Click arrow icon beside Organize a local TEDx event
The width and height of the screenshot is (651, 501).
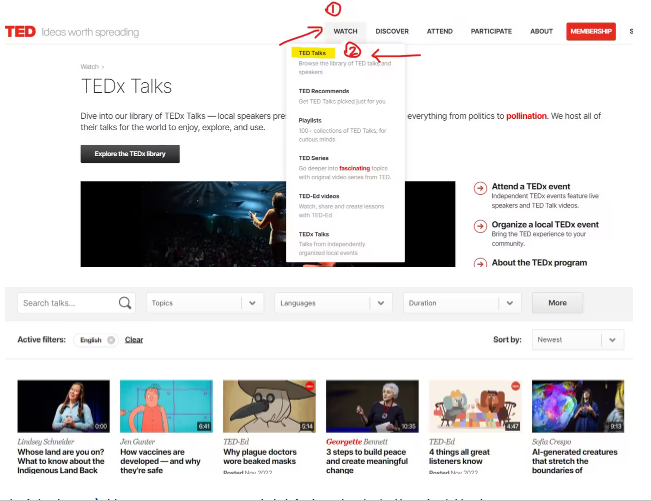(480, 225)
